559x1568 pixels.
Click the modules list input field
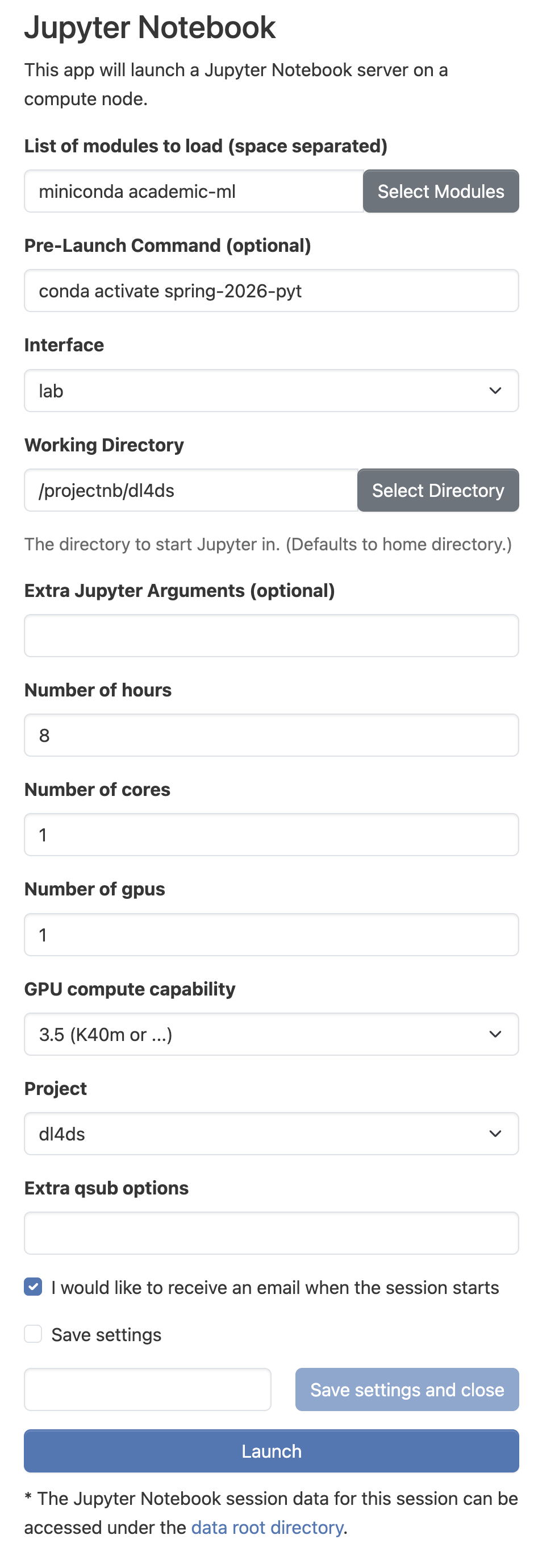(193, 191)
